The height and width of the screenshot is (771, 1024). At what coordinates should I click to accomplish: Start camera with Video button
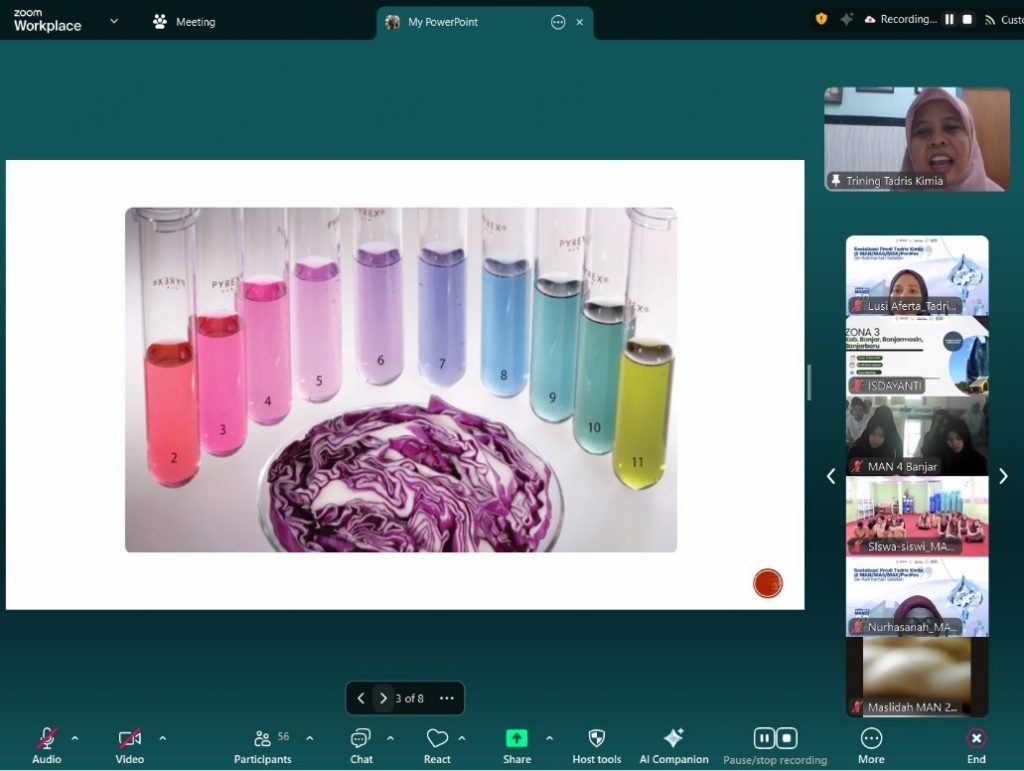coord(129,745)
